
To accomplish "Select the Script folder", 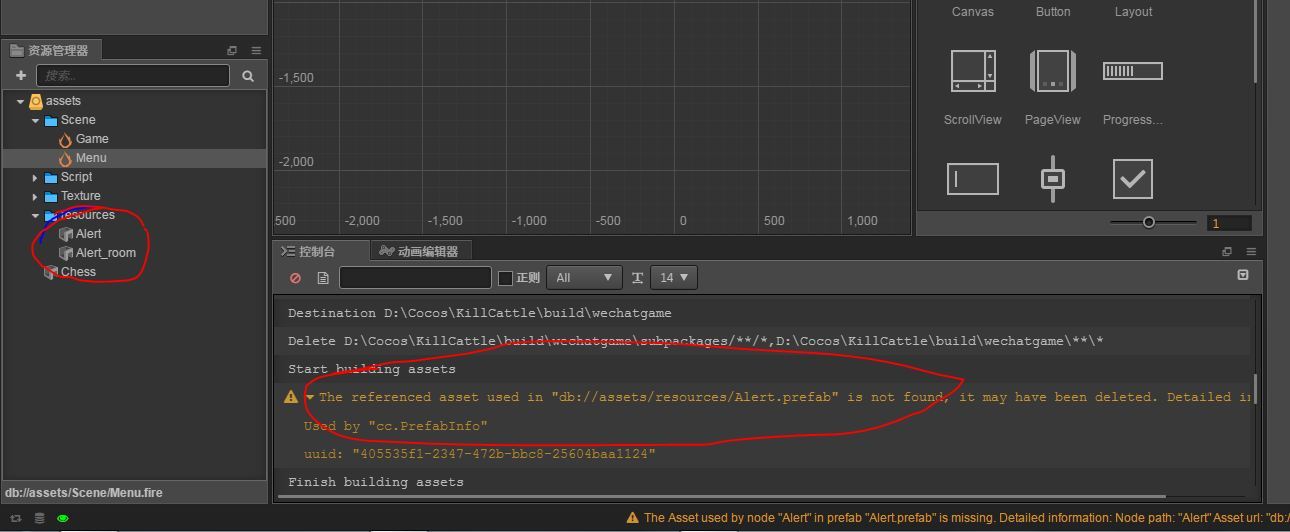I will click(76, 177).
